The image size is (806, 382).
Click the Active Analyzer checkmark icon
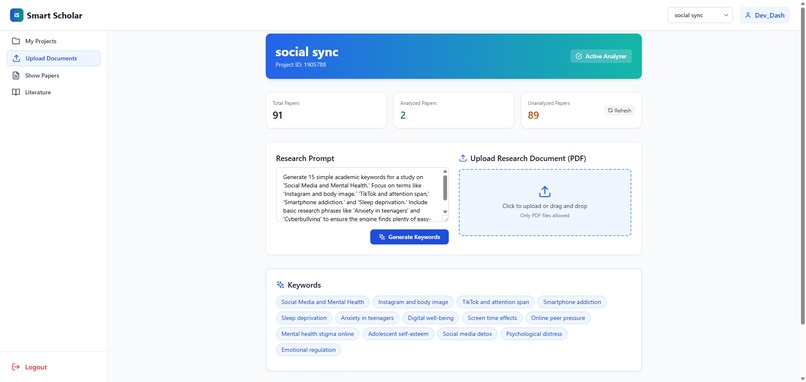(x=579, y=57)
